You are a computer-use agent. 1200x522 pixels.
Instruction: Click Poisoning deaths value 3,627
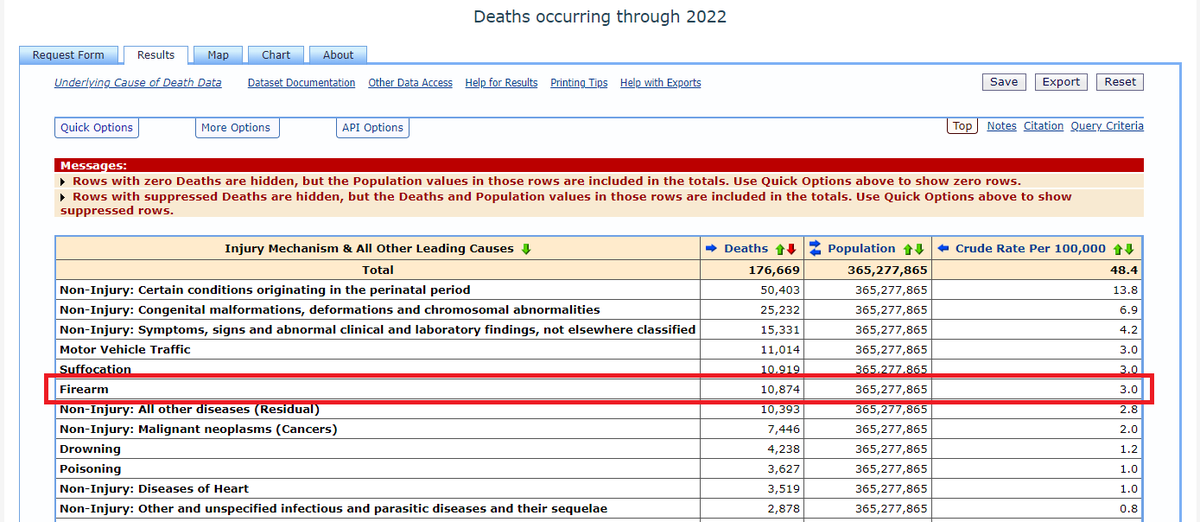783,469
